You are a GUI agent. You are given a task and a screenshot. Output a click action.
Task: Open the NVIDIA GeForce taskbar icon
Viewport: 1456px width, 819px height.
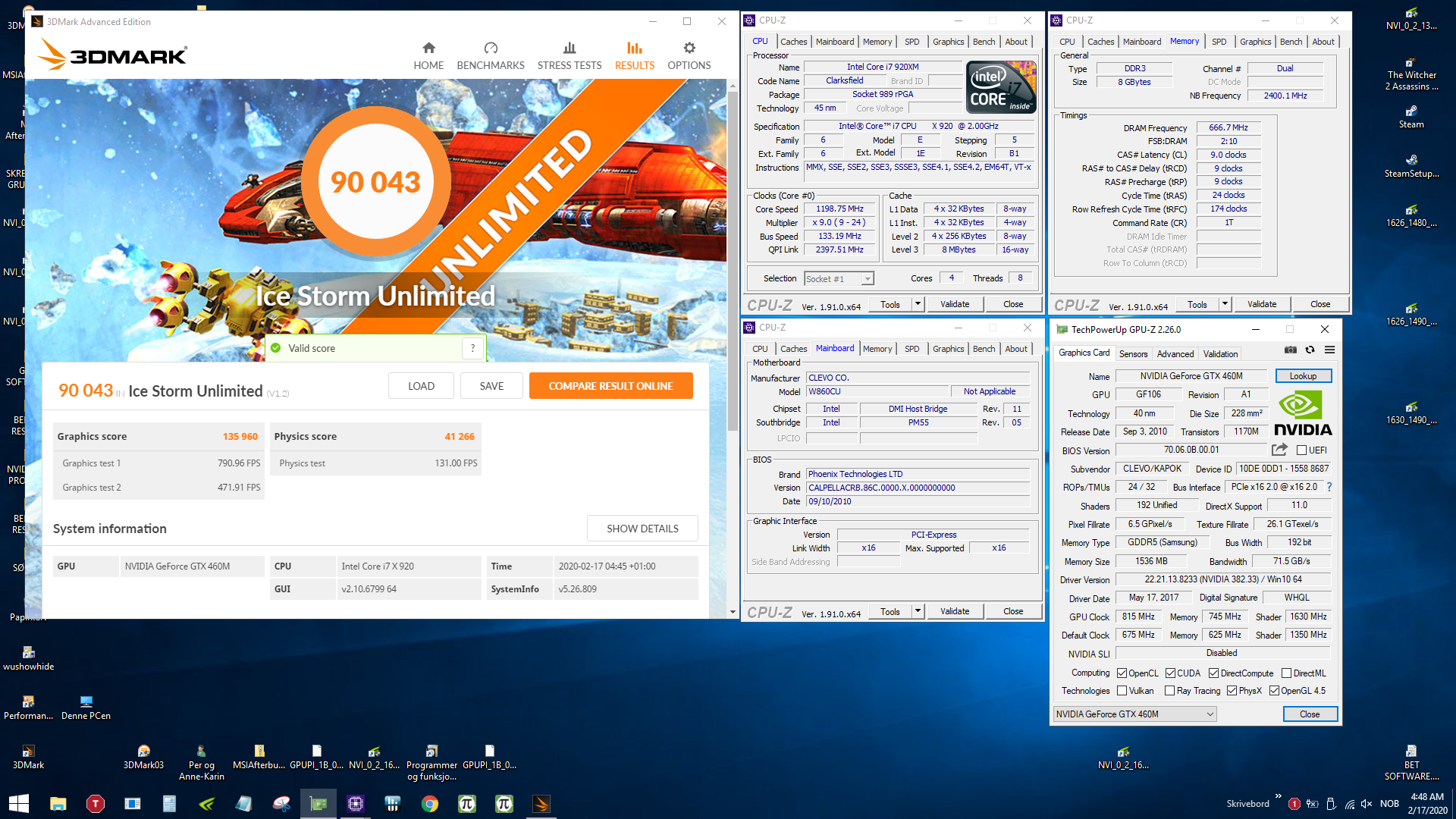207,804
